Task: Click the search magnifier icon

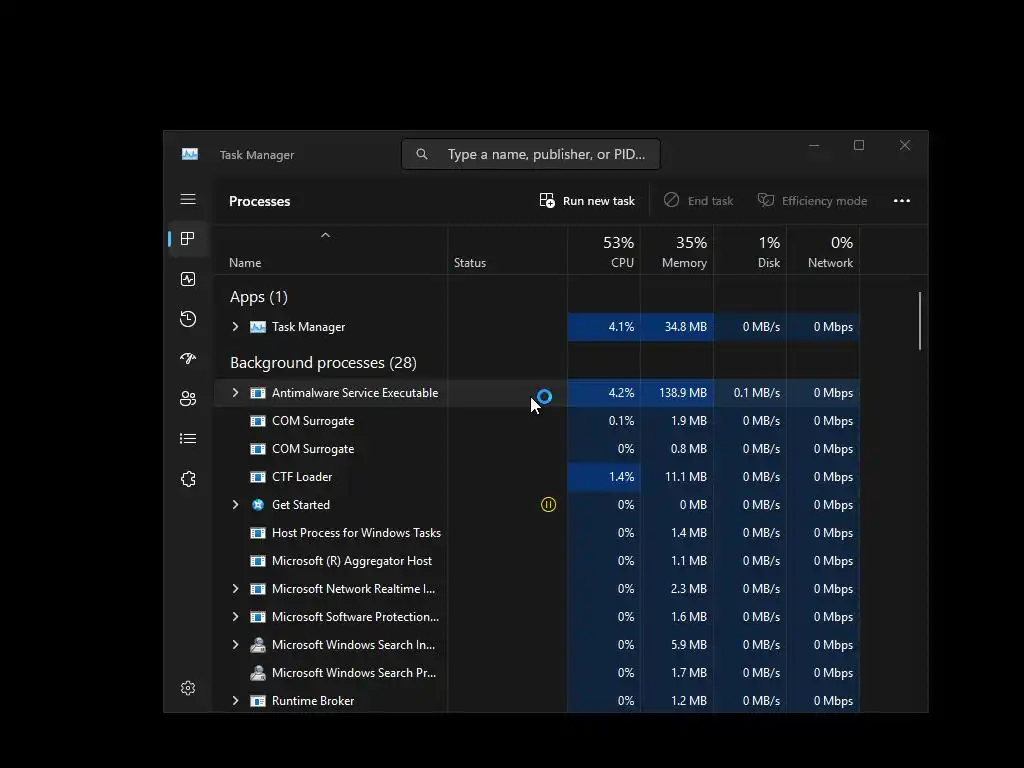Action: pos(422,154)
